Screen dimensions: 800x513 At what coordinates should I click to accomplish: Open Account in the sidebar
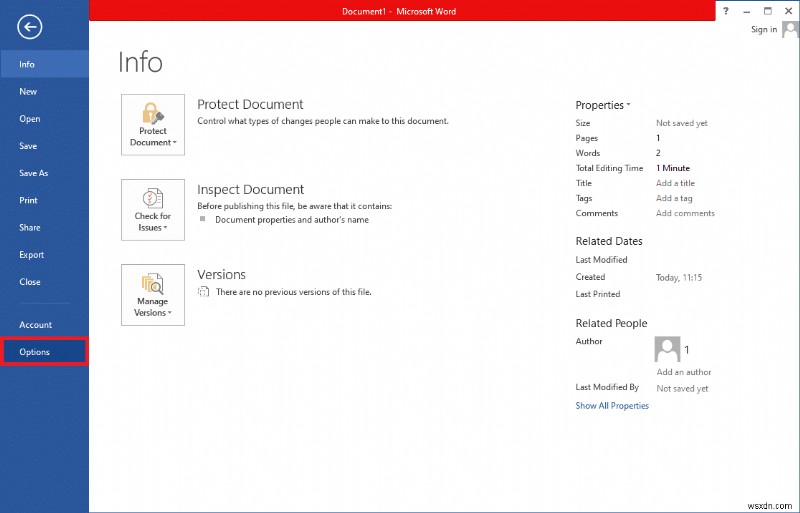coord(36,325)
